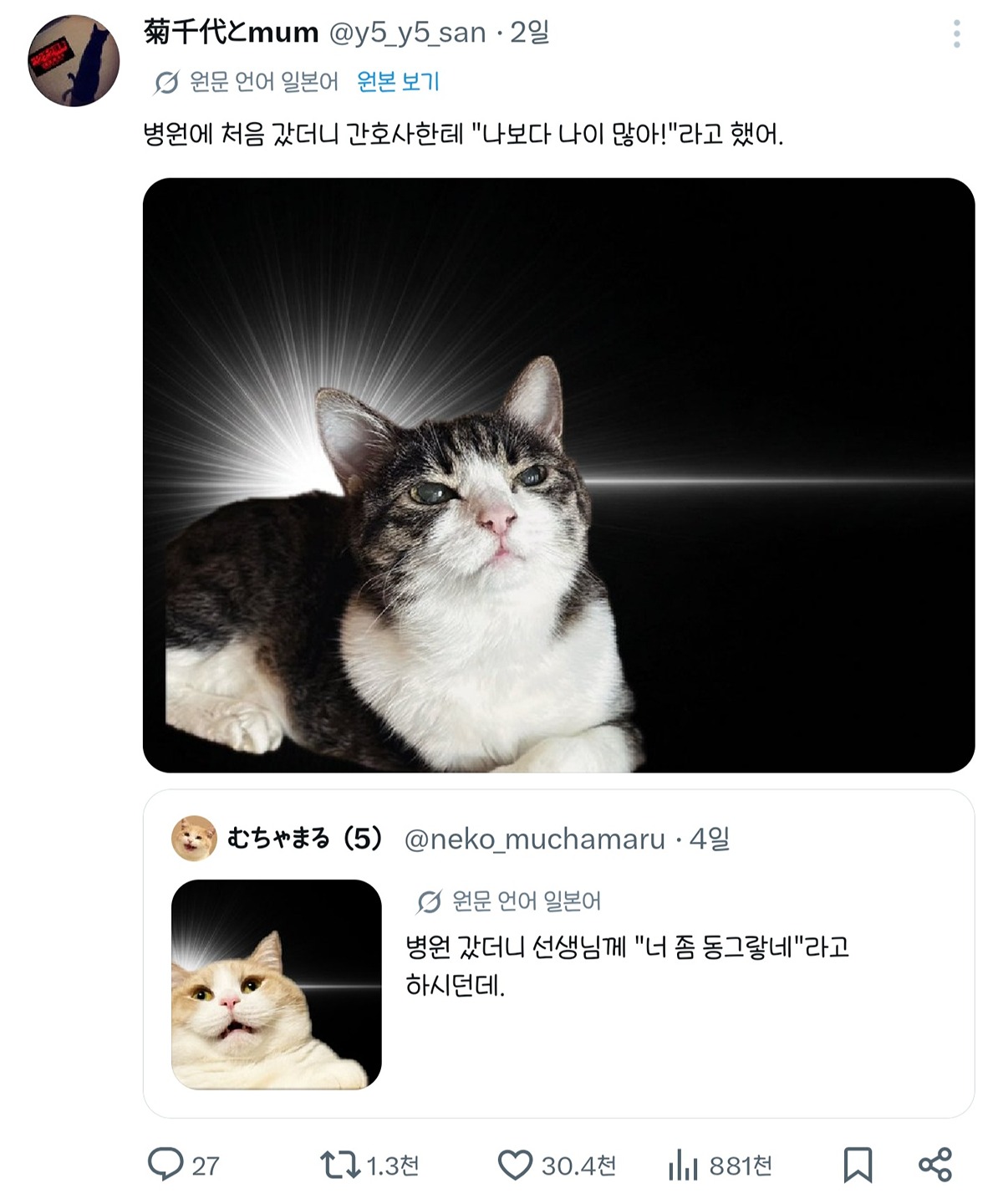Click 원본 보기 to show original text
Screen dimensions: 1003x1204
point(398,81)
